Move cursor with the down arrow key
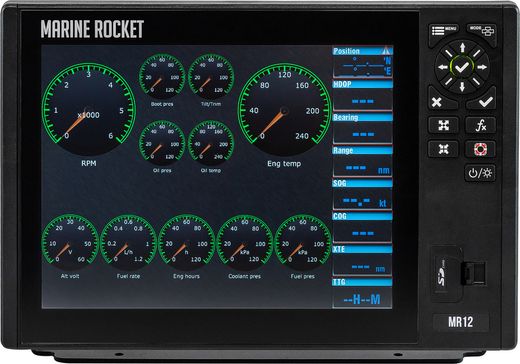Image resolution: width=520 pixels, height=364 pixels. (462, 87)
